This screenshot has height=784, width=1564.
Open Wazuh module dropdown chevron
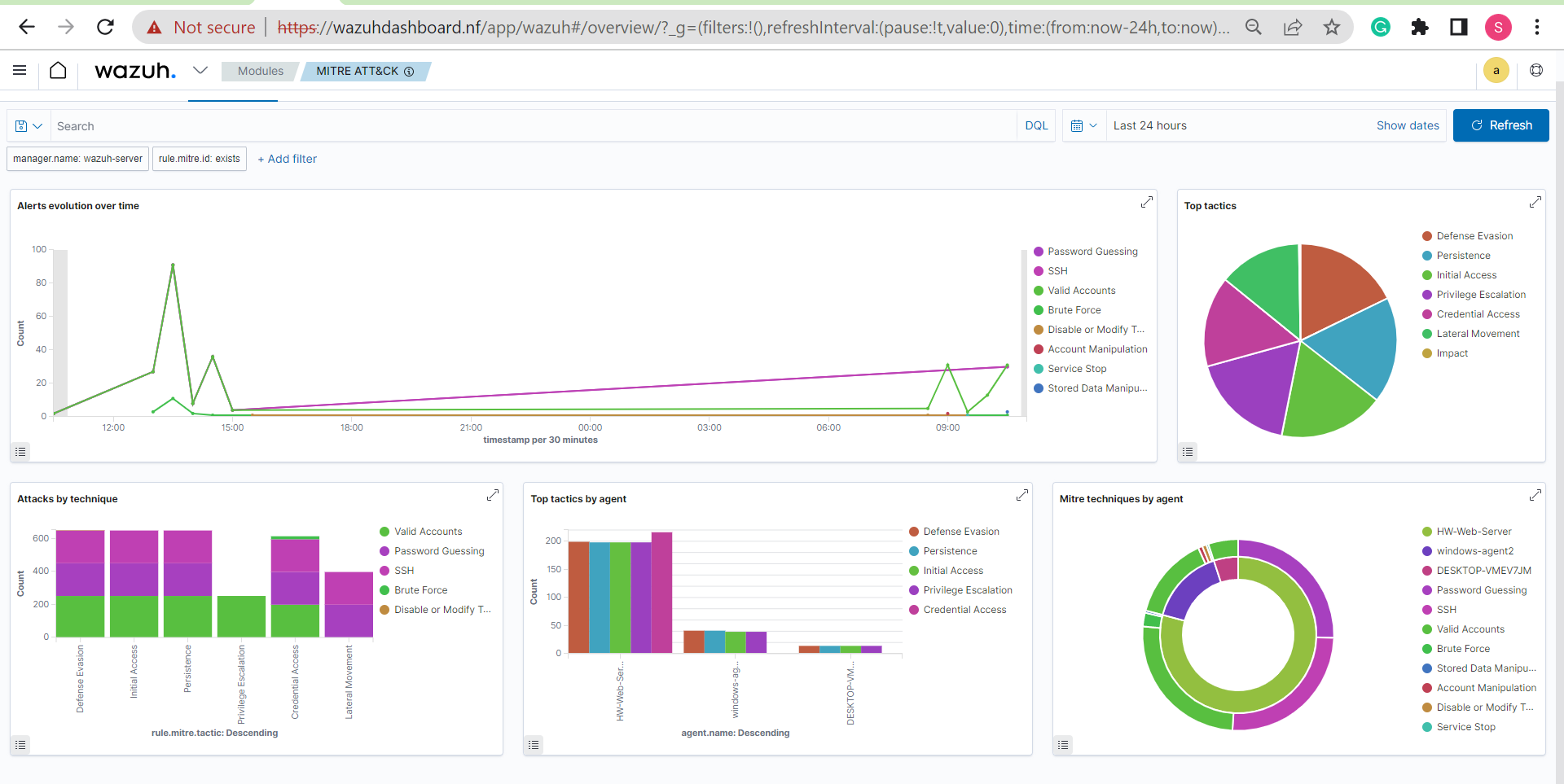pos(200,71)
